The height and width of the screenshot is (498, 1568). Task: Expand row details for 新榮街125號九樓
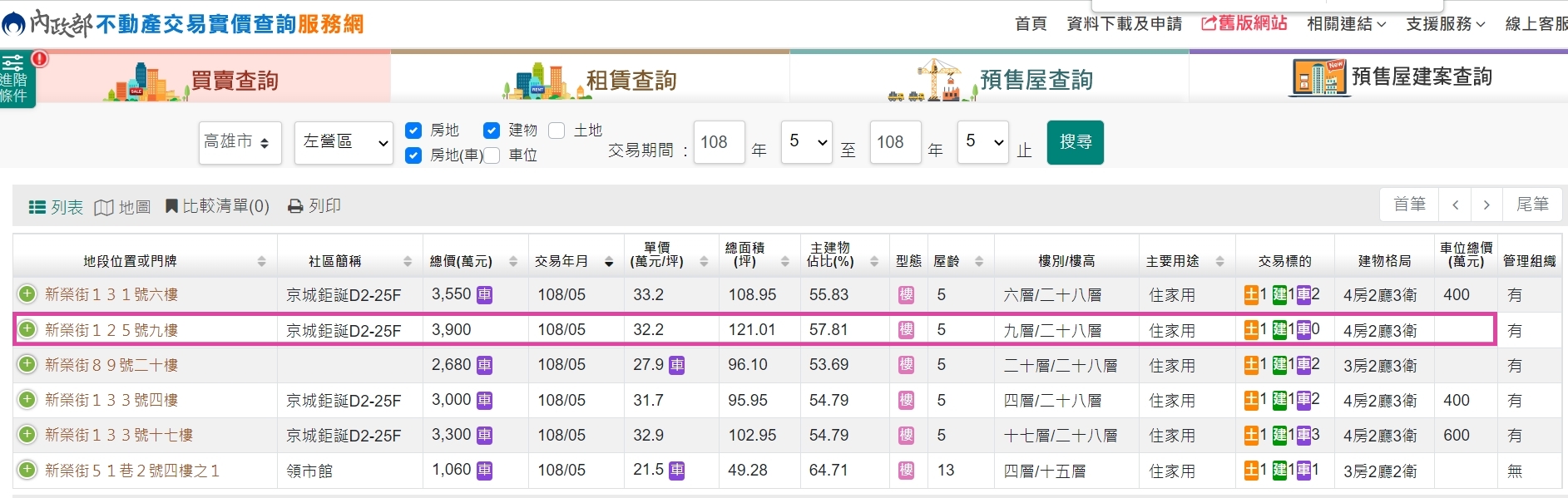[x=27, y=329]
